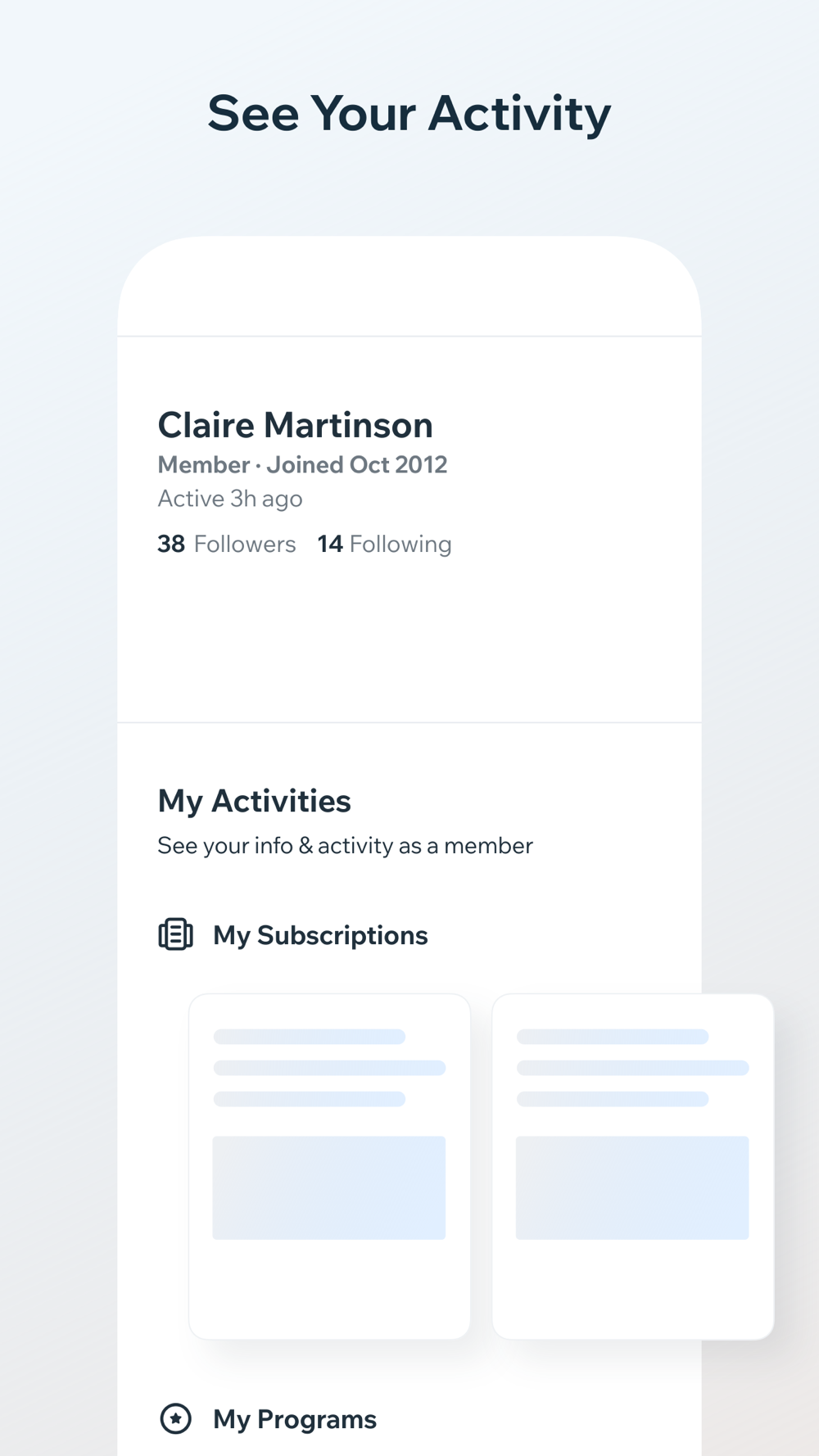Screen dimensions: 819x1456
Task: View the 14 Following list
Action: click(384, 544)
